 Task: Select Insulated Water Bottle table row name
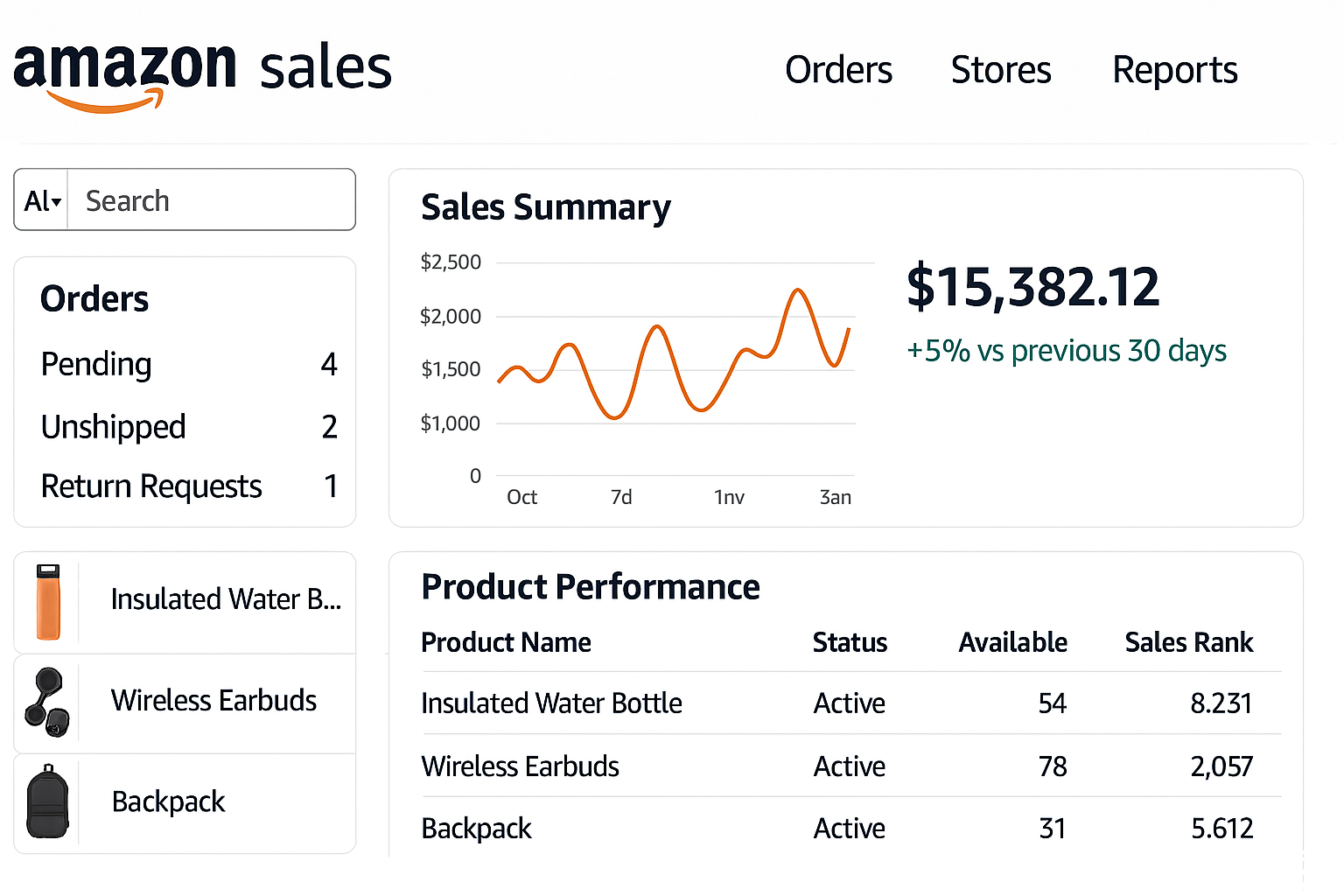pos(551,703)
